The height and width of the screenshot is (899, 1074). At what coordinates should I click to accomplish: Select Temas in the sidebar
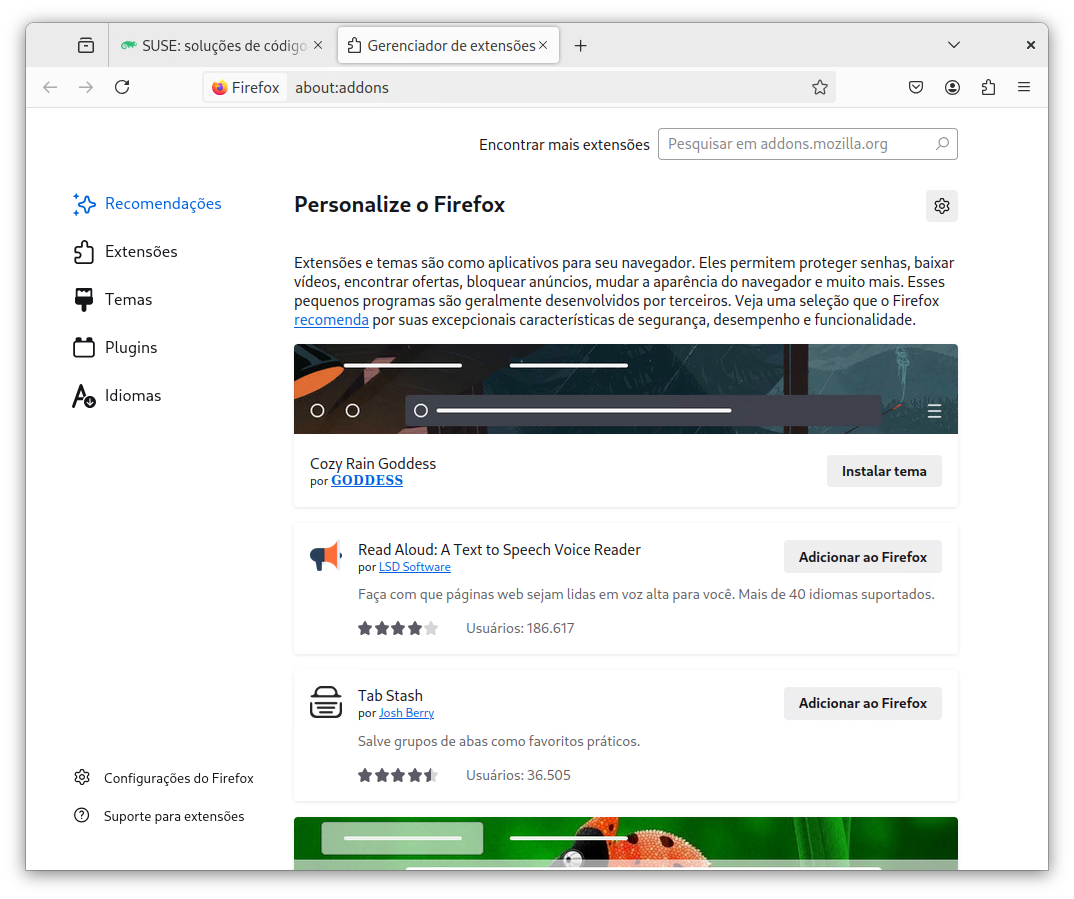(128, 300)
